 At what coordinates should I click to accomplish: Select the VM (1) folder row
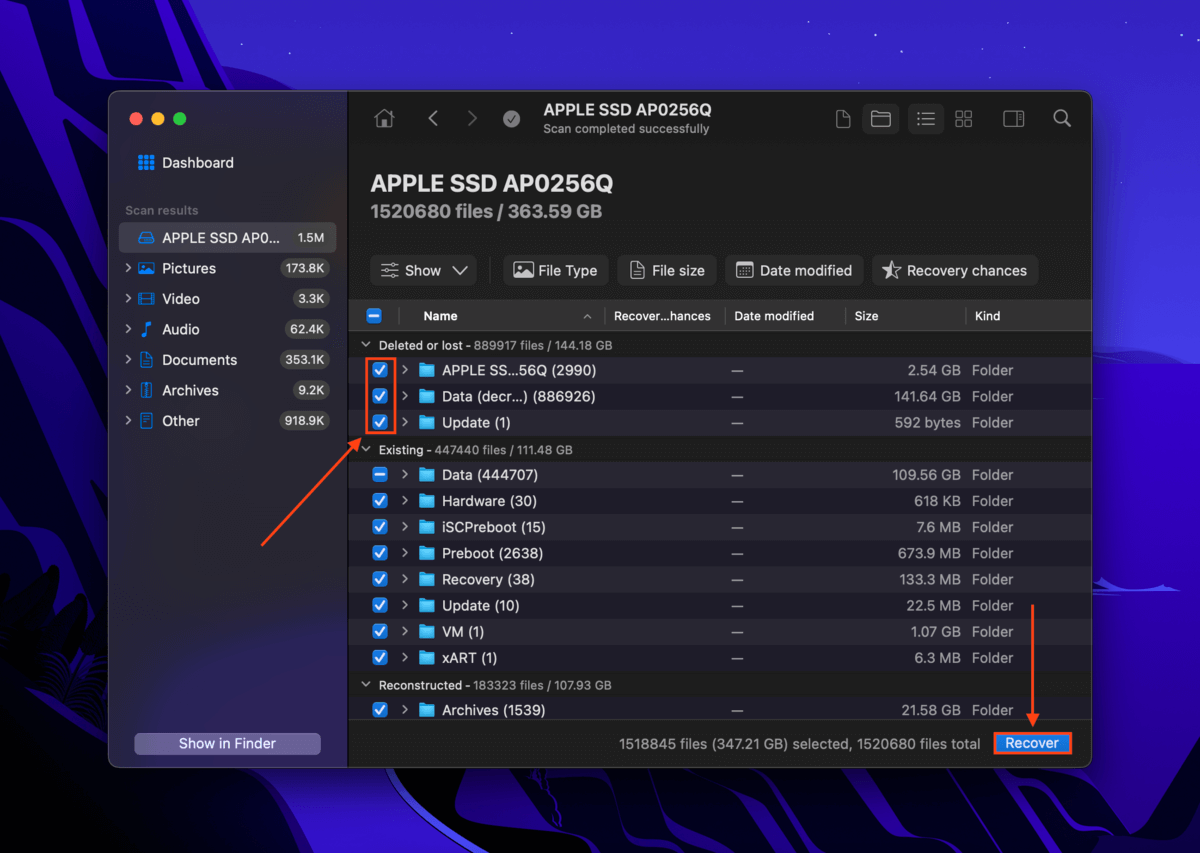pyautogui.click(x=720, y=631)
